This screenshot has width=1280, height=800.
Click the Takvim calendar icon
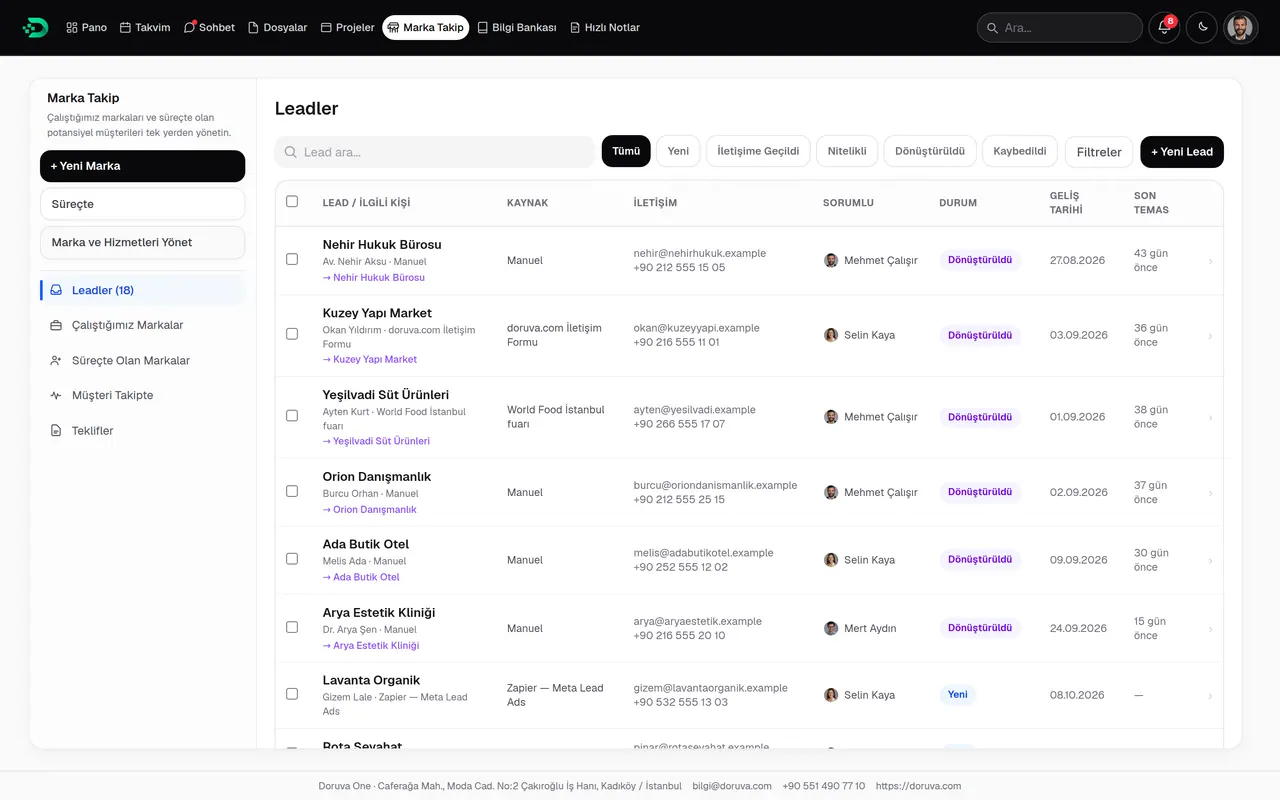[x=126, y=28]
